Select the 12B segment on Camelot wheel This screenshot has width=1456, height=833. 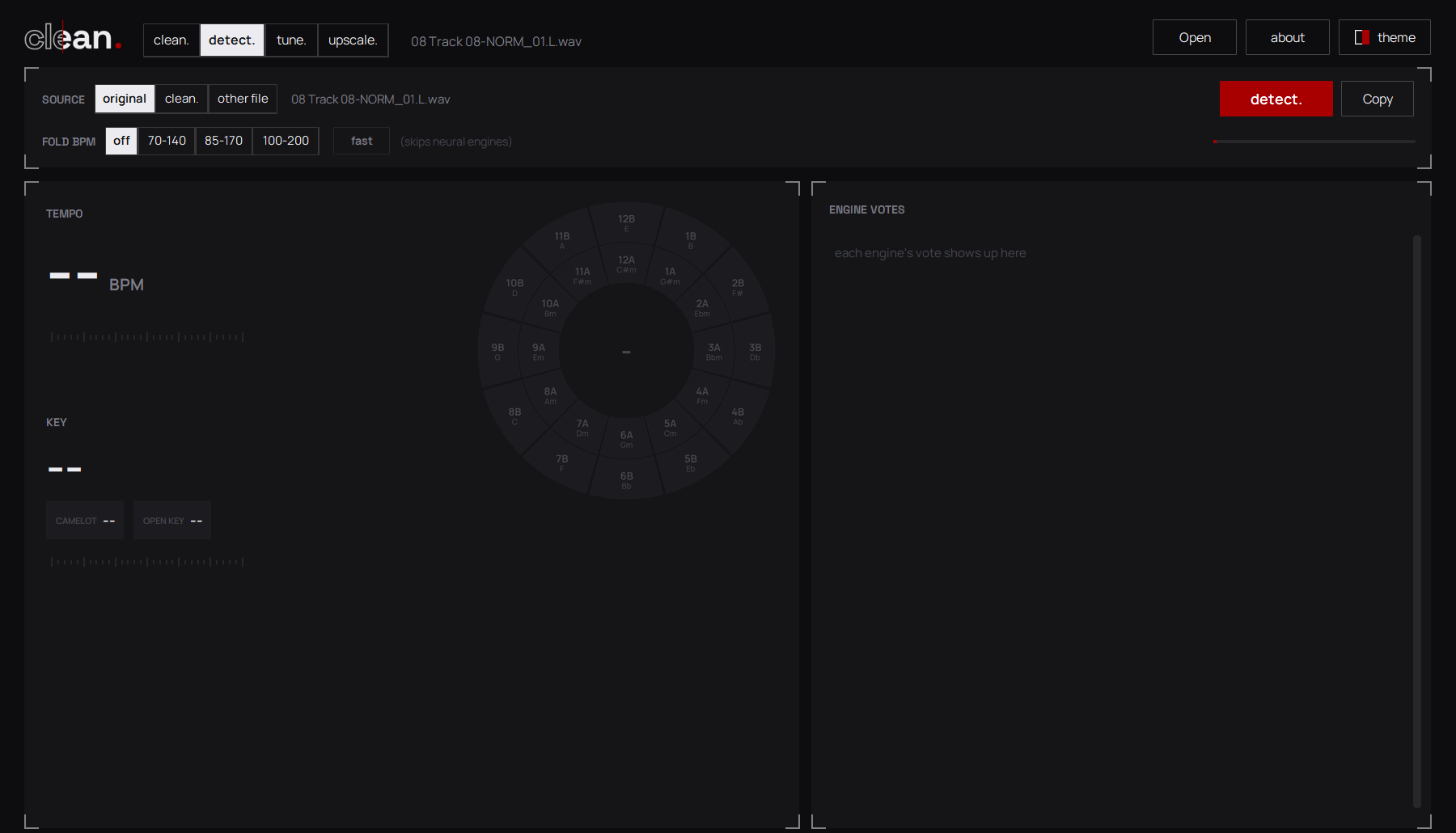click(x=626, y=223)
